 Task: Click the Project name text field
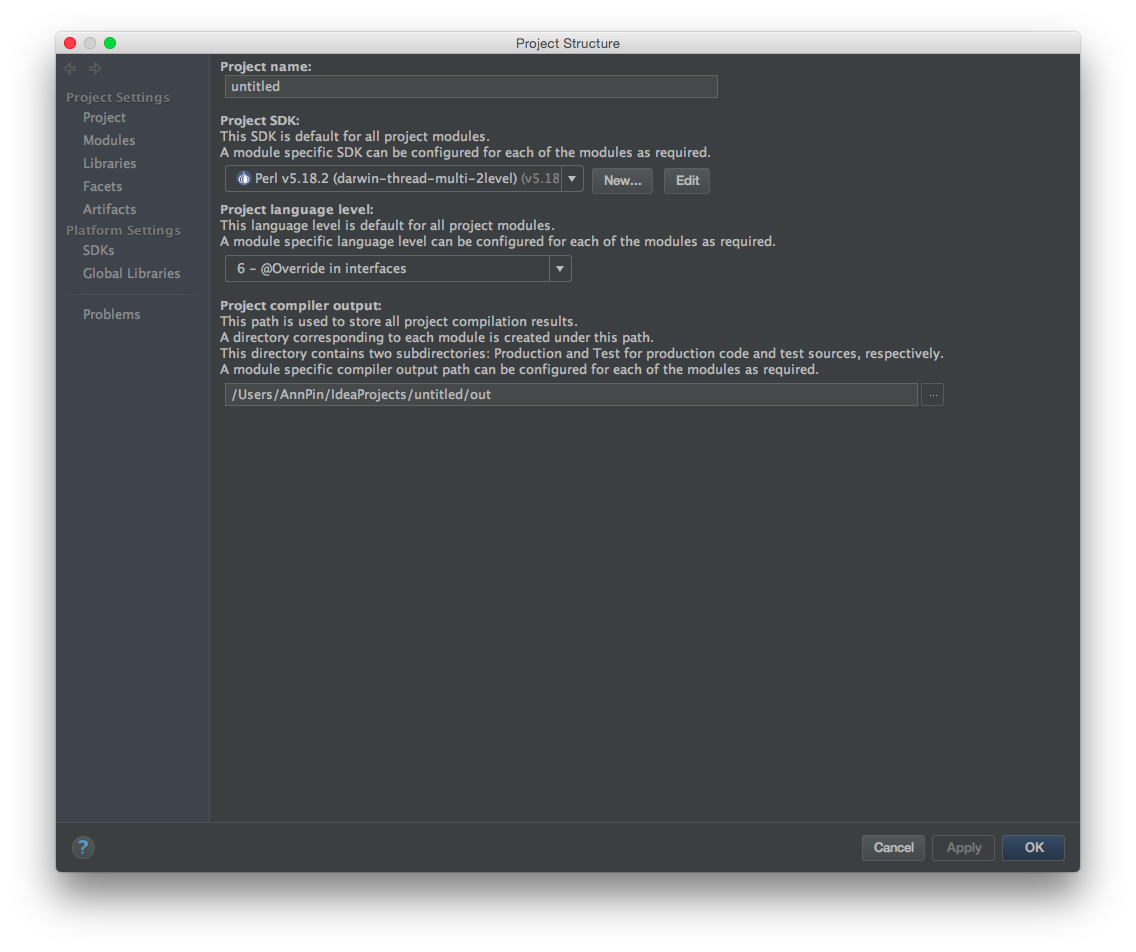tap(471, 87)
